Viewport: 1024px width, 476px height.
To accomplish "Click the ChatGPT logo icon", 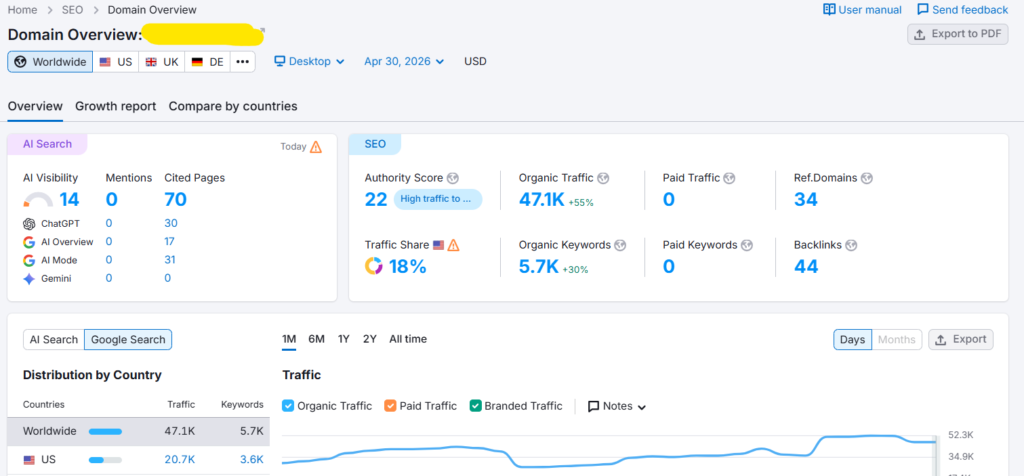I will pos(29,223).
